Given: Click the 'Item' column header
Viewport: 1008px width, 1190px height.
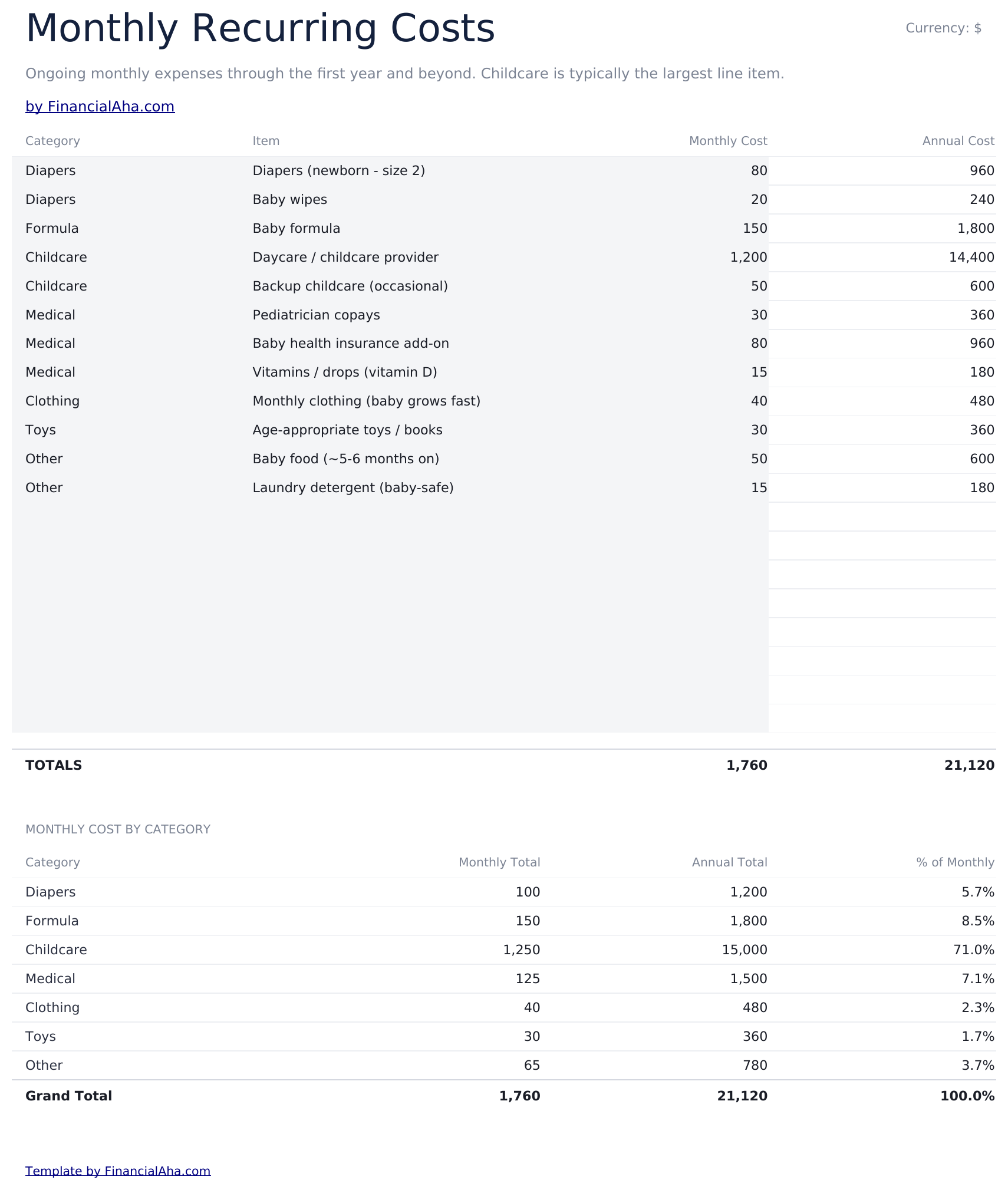Looking at the screenshot, I should tap(266, 141).
